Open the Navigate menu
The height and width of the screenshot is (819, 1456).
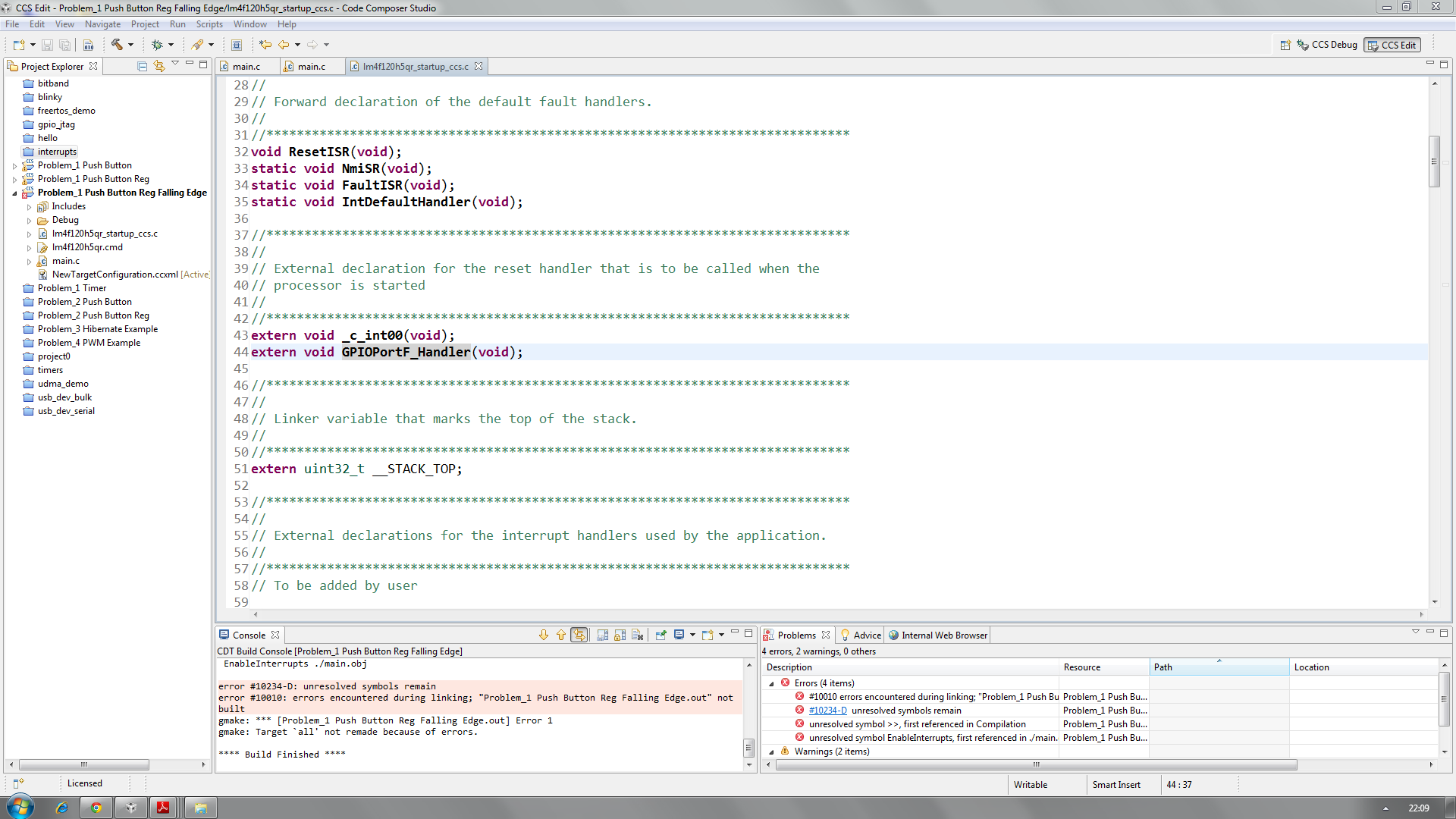click(102, 24)
